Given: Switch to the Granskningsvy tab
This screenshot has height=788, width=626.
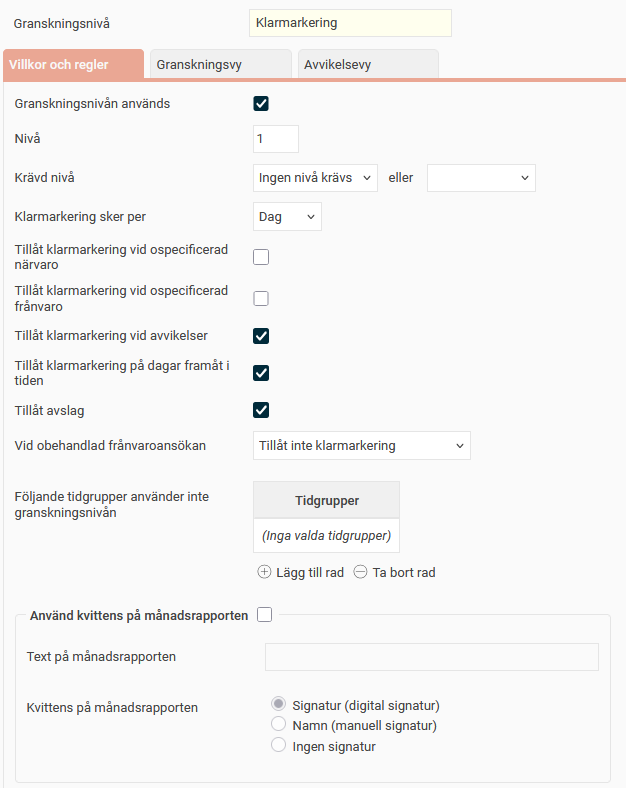Looking at the screenshot, I should coord(221,64).
